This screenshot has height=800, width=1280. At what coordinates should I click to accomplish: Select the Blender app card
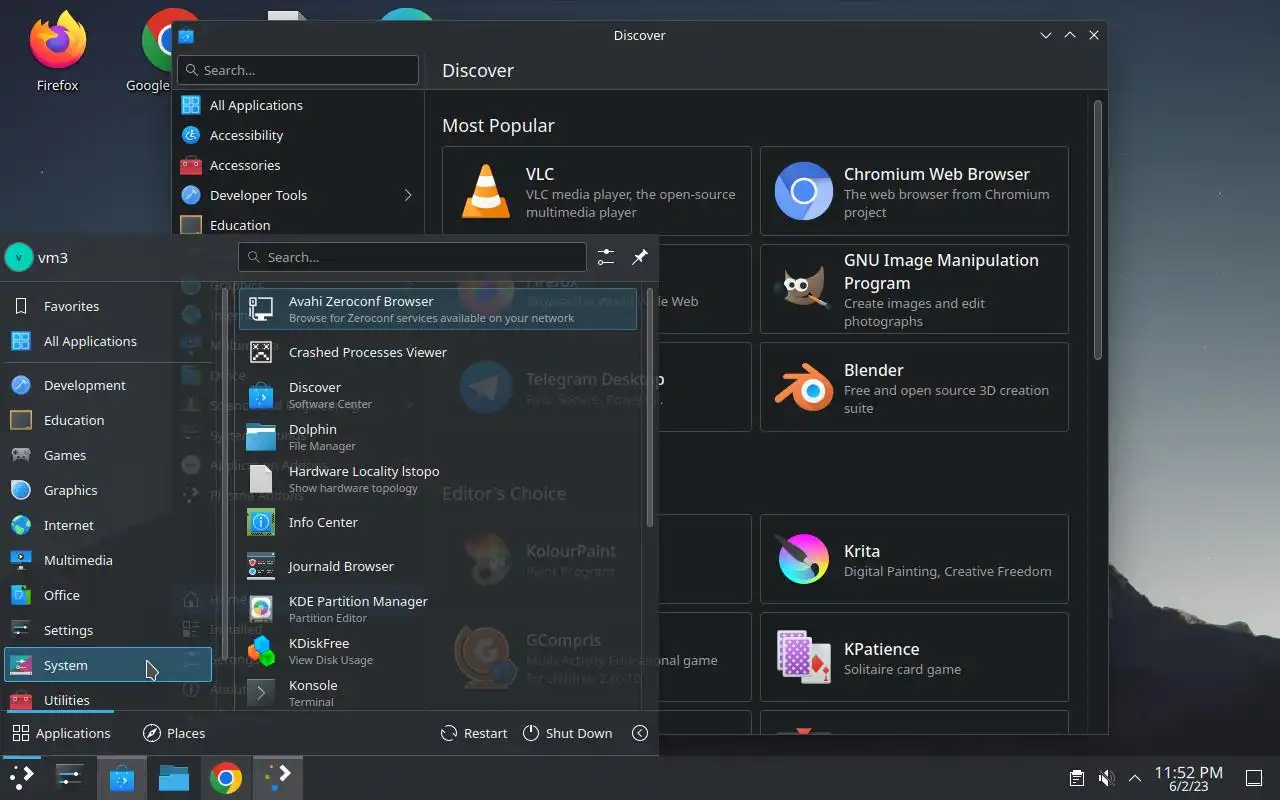point(914,387)
